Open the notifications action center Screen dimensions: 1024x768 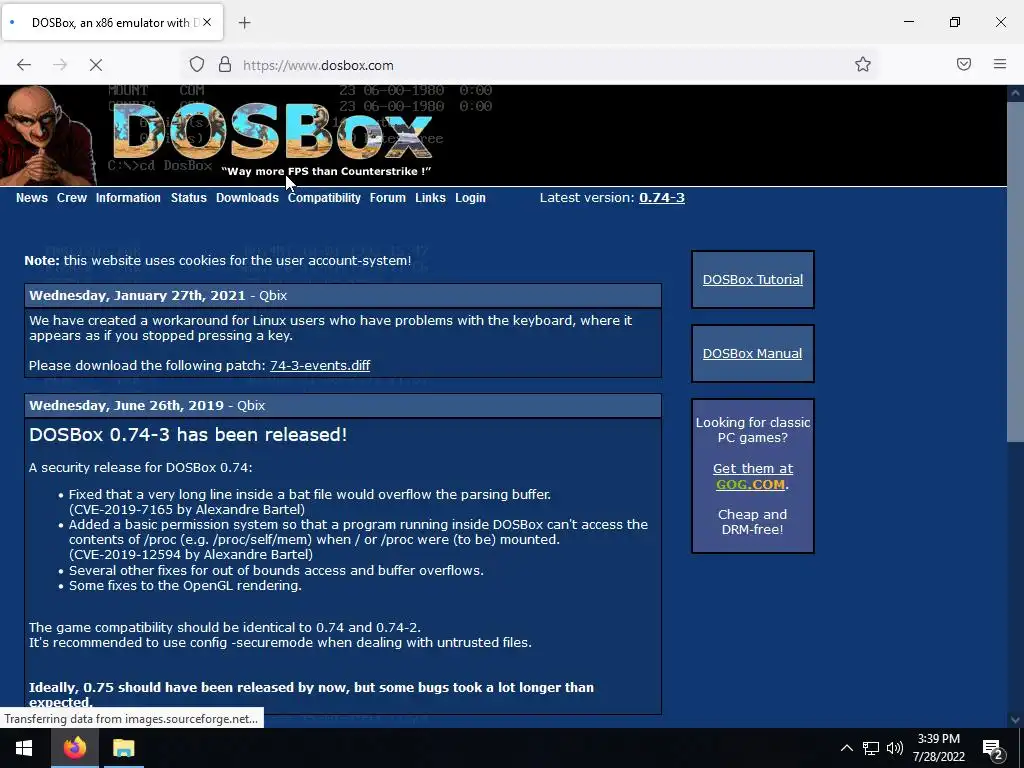(993, 748)
